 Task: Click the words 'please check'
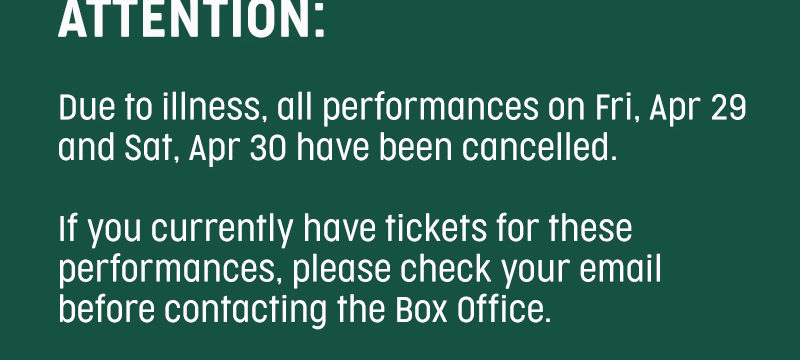point(391,270)
